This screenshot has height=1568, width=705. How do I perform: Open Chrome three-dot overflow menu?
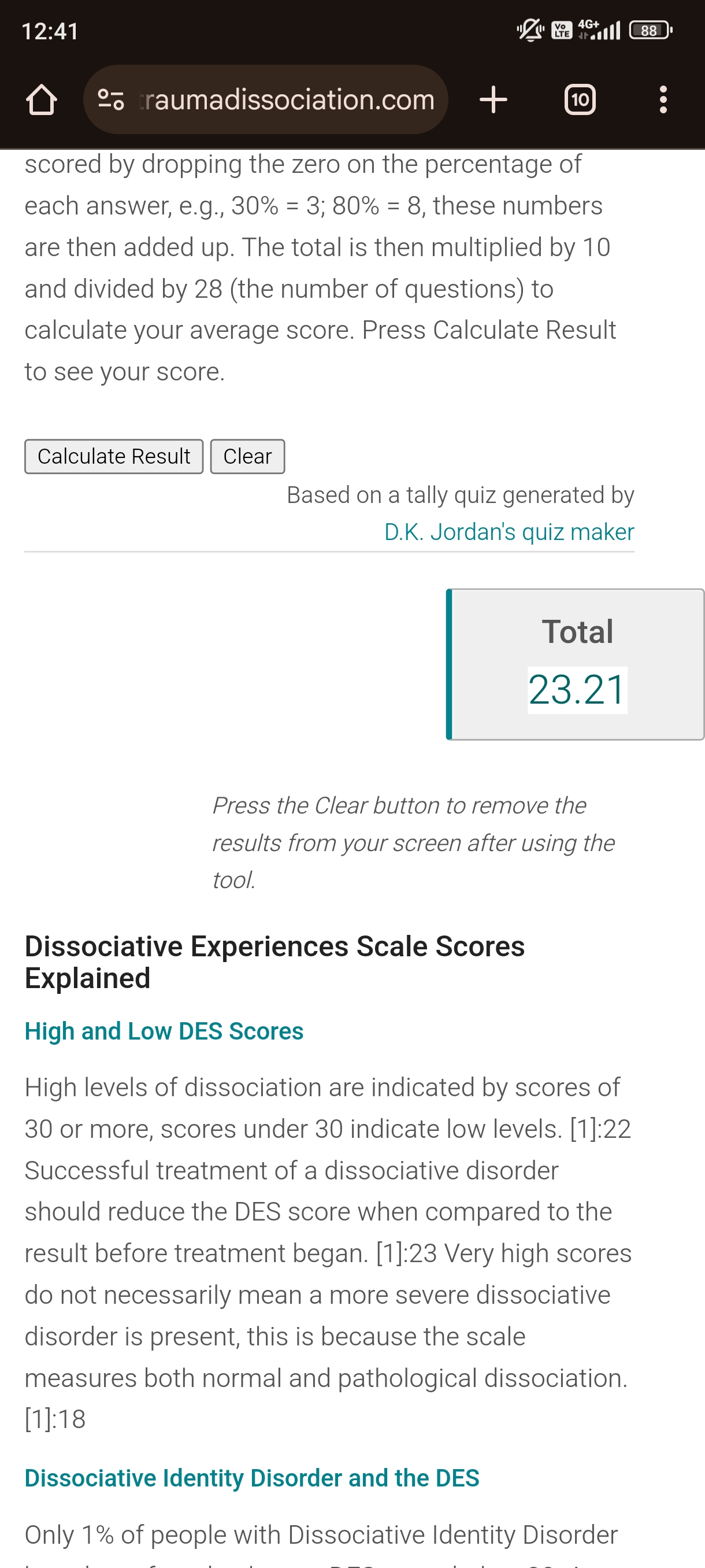pyautogui.click(x=663, y=100)
